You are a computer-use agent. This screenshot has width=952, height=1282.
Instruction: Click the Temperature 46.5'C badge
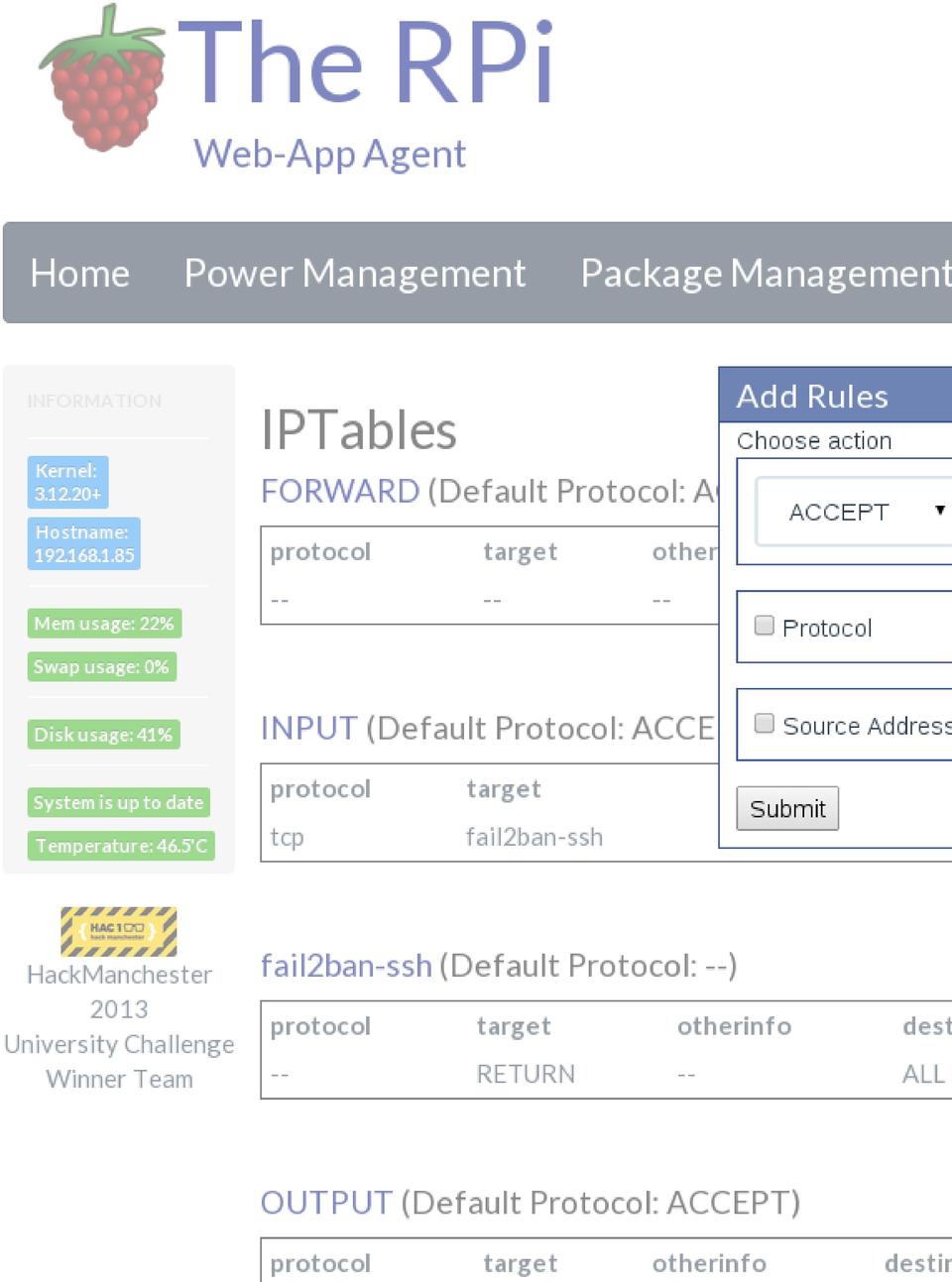(x=121, y=846)
